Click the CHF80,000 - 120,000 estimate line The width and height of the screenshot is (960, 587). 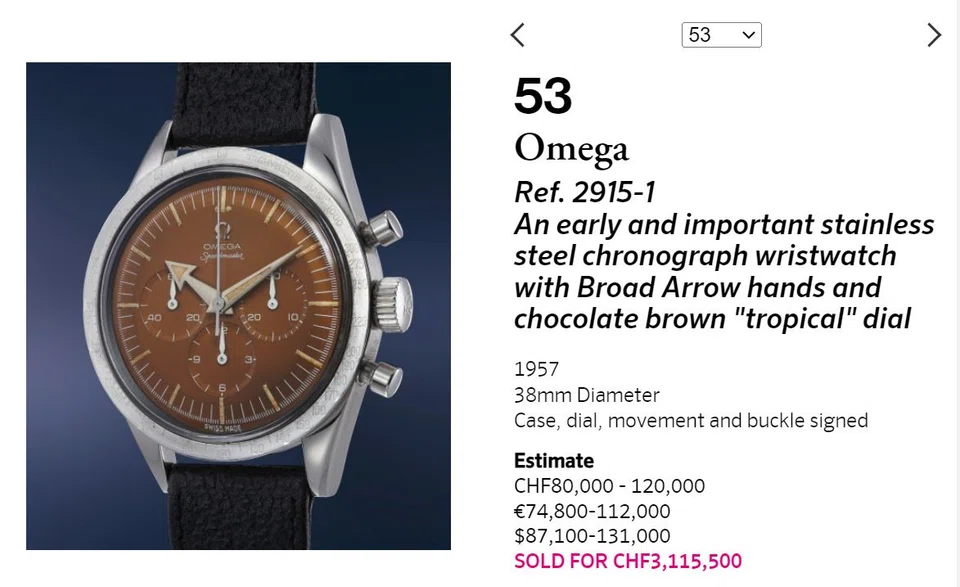click(x=608, y=486)
